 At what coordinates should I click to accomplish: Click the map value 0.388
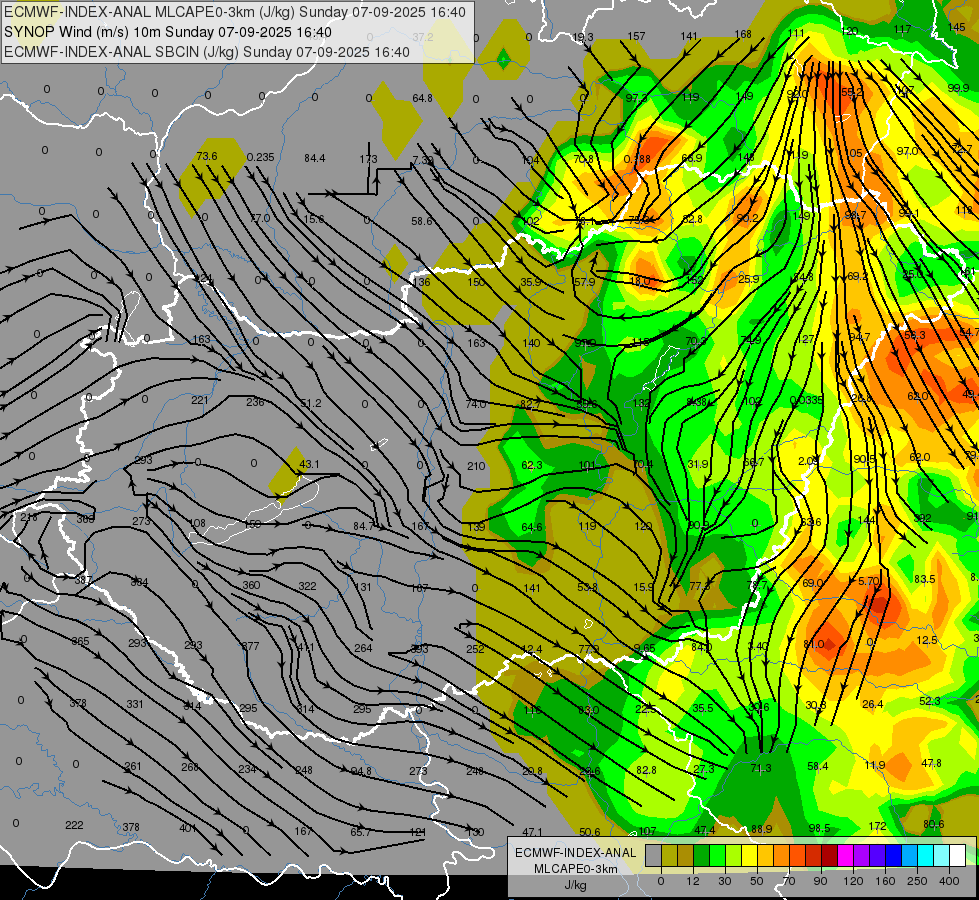(x=637, y=159)
